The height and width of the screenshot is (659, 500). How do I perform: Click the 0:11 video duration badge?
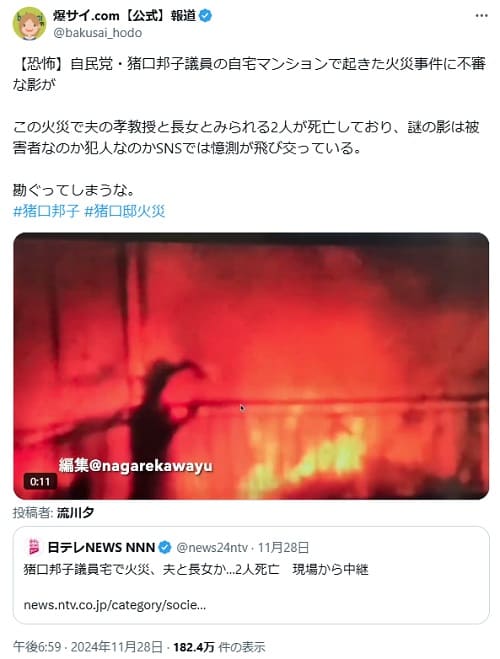40,481
